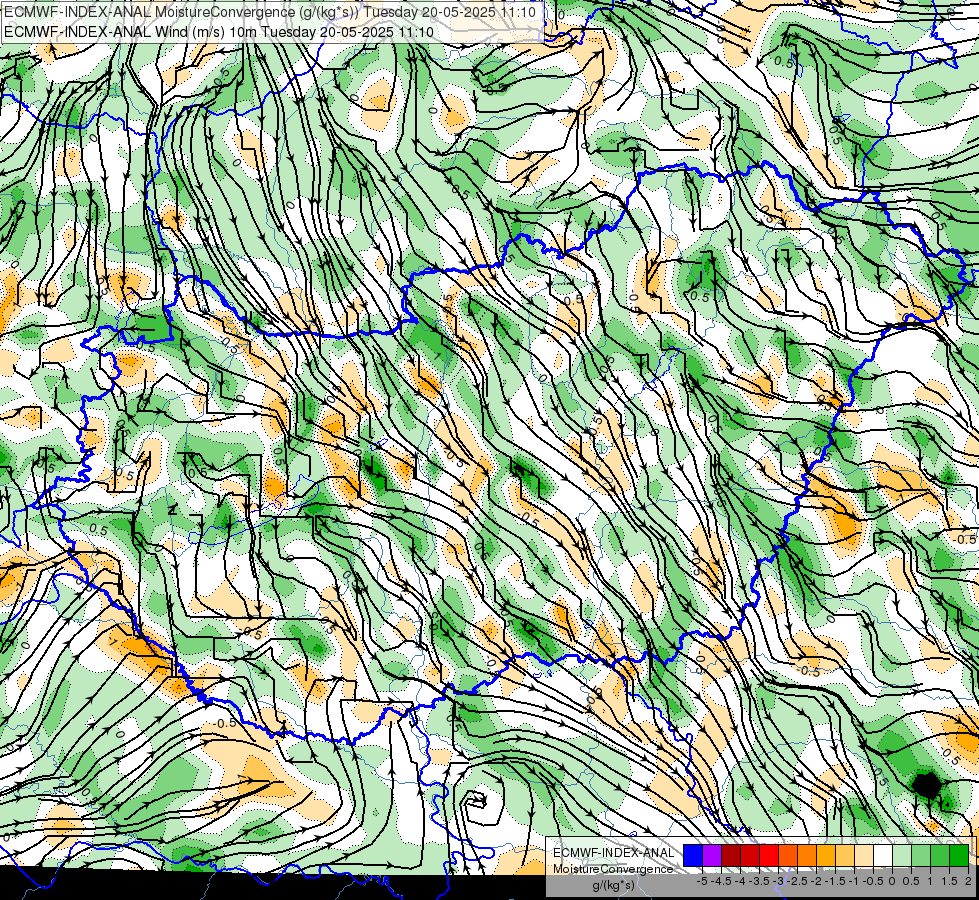Viewport: 979px width, 900px height.
Task: Pick the dark maroon swatch above -4
Action: click(x=731, y=855)
